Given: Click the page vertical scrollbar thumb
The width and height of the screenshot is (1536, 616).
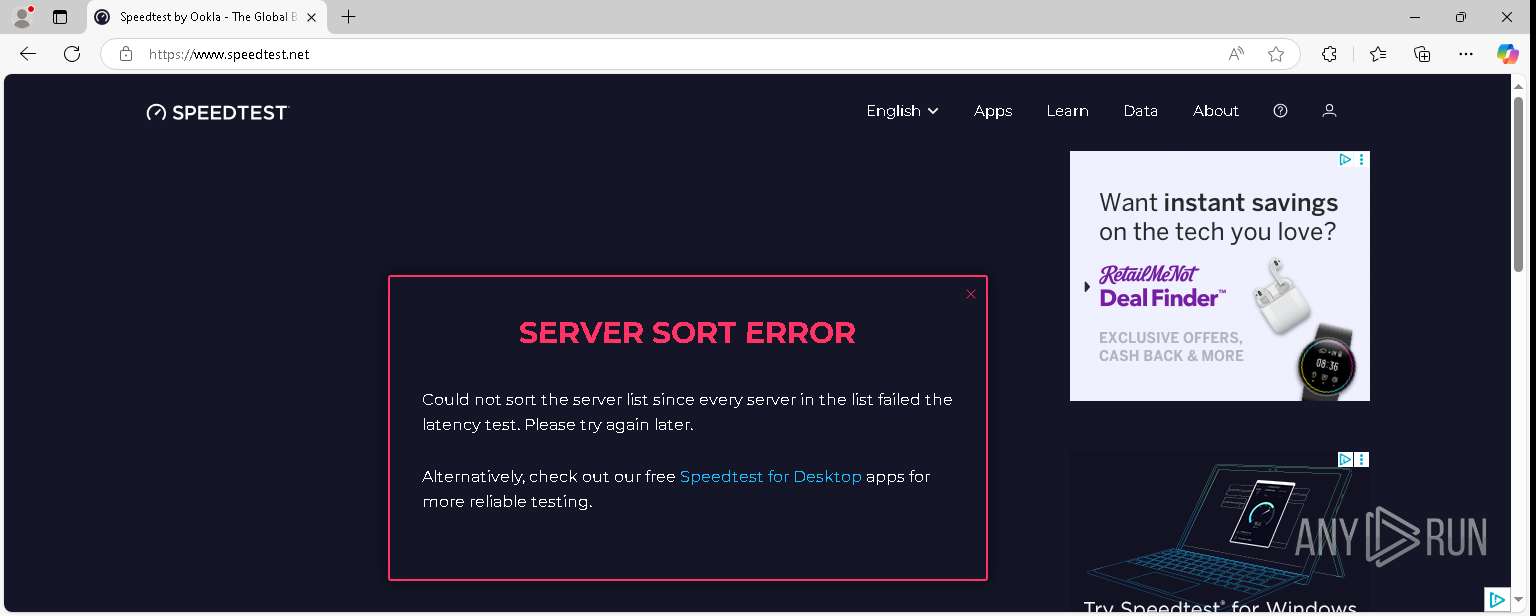Looking at the screenshot, I should coord(1519,182).
